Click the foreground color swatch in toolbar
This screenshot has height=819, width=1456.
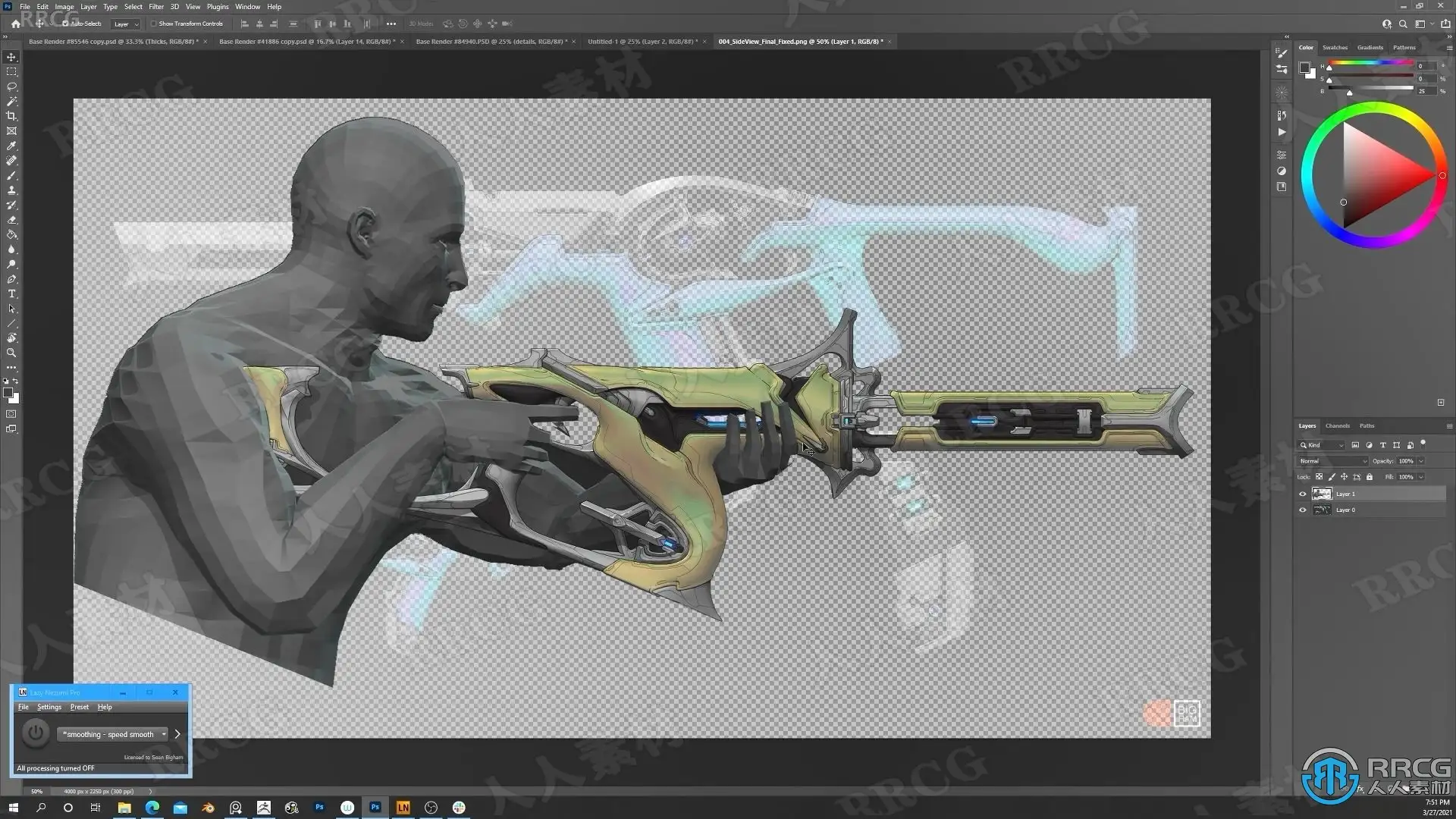tap(8, 393)
